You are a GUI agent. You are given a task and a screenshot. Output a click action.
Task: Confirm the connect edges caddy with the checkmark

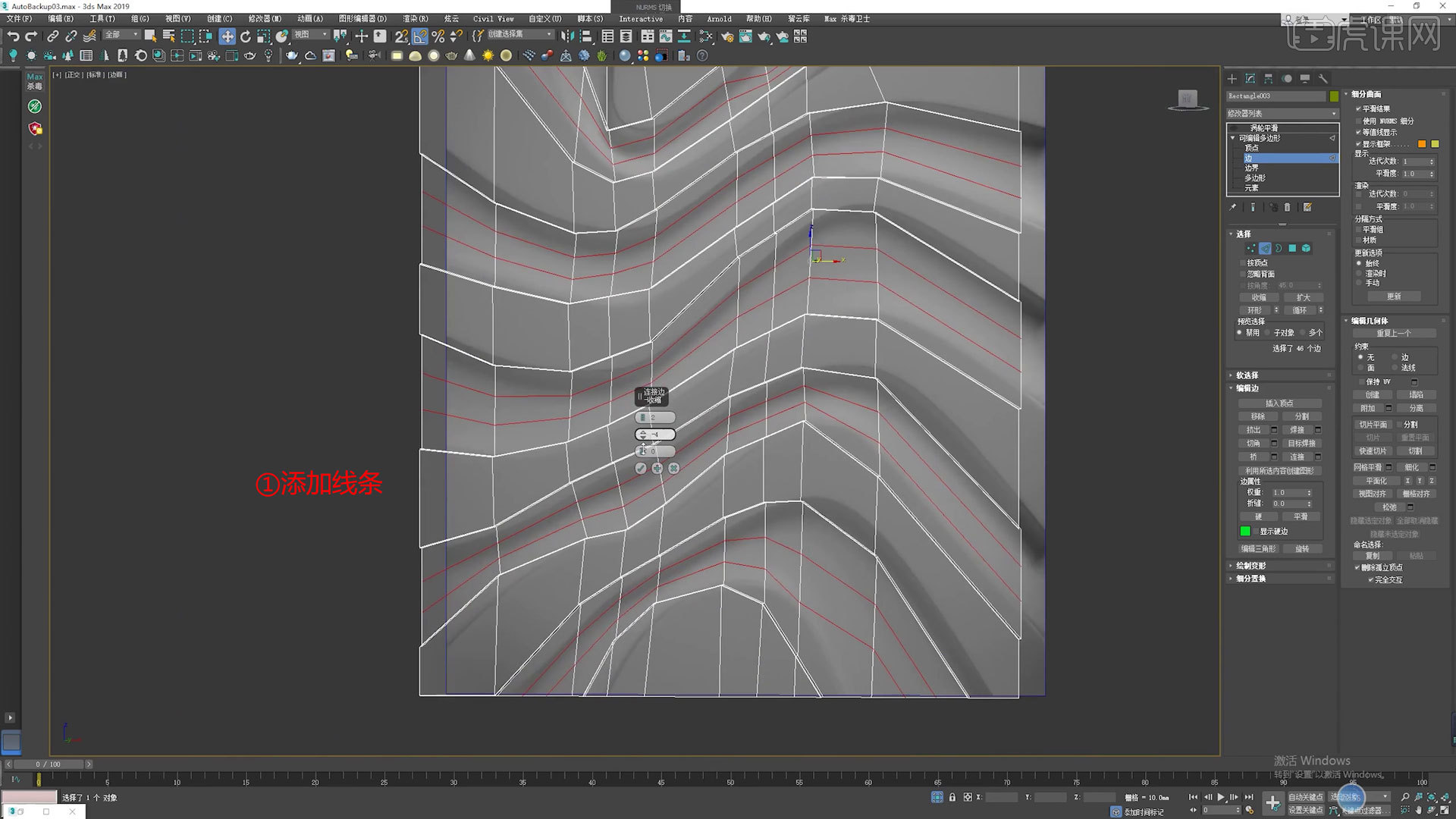(641, 468)
